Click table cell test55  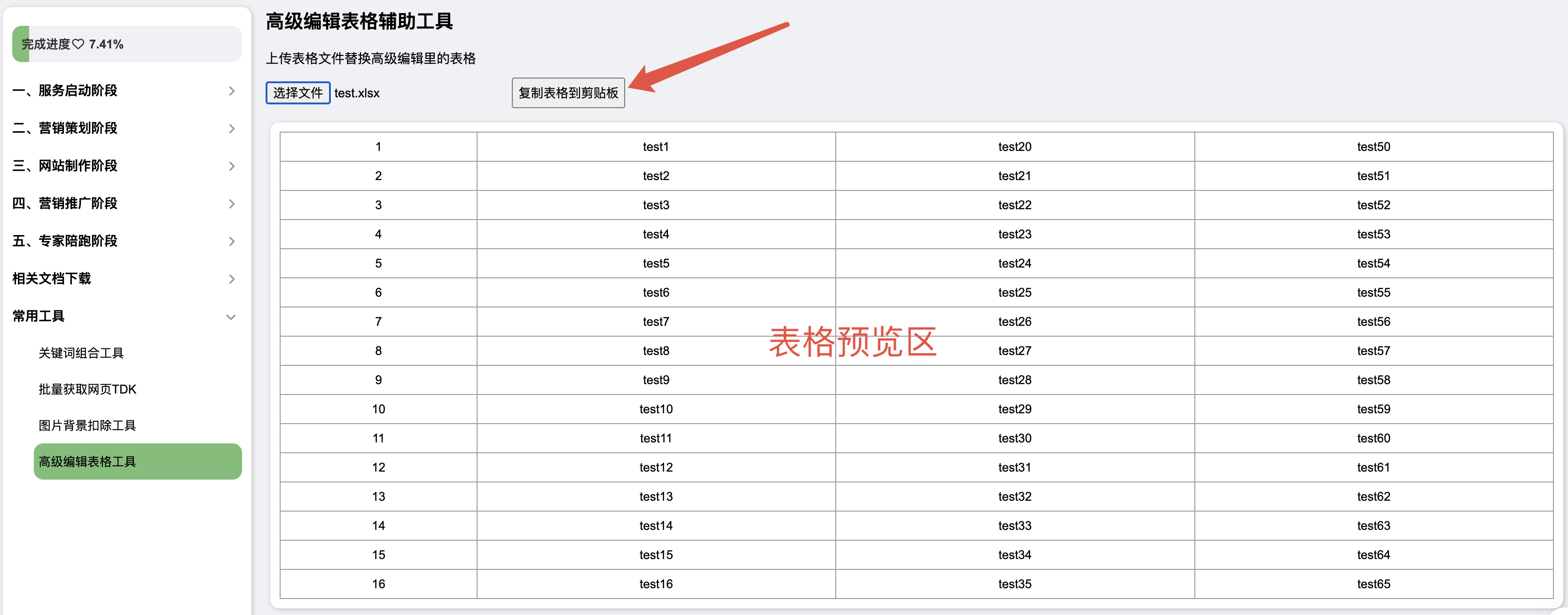pyautogui.click(x=1374, y=293)
